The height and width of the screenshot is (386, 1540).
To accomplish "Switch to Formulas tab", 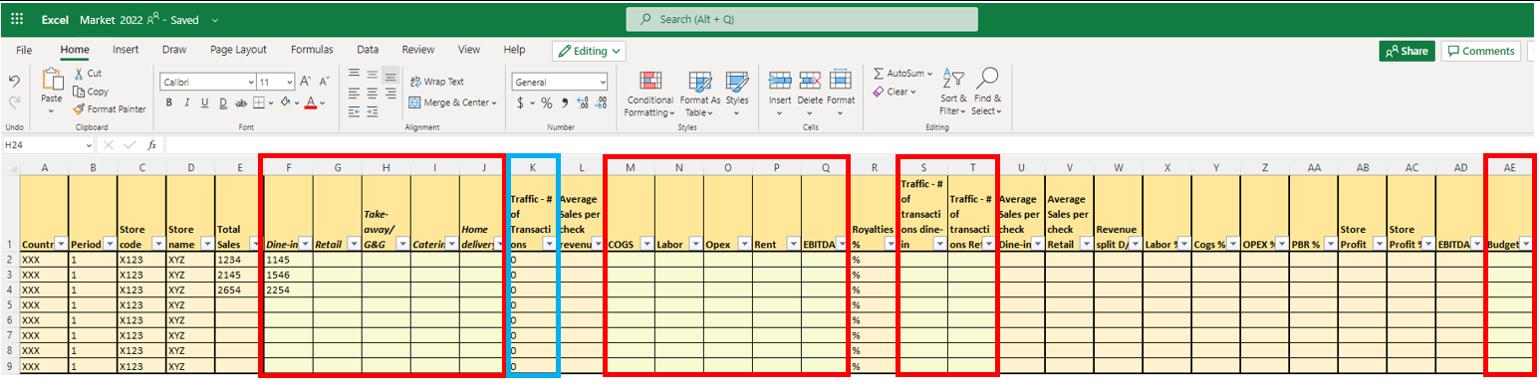I will pyautogui.click(x=312, y=50).
